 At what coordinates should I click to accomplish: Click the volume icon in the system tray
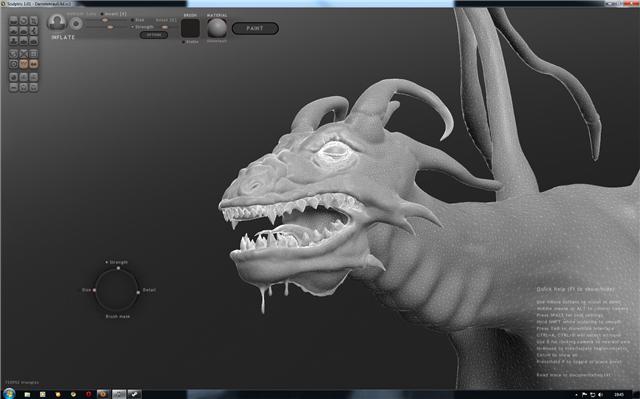coord(600,395)
